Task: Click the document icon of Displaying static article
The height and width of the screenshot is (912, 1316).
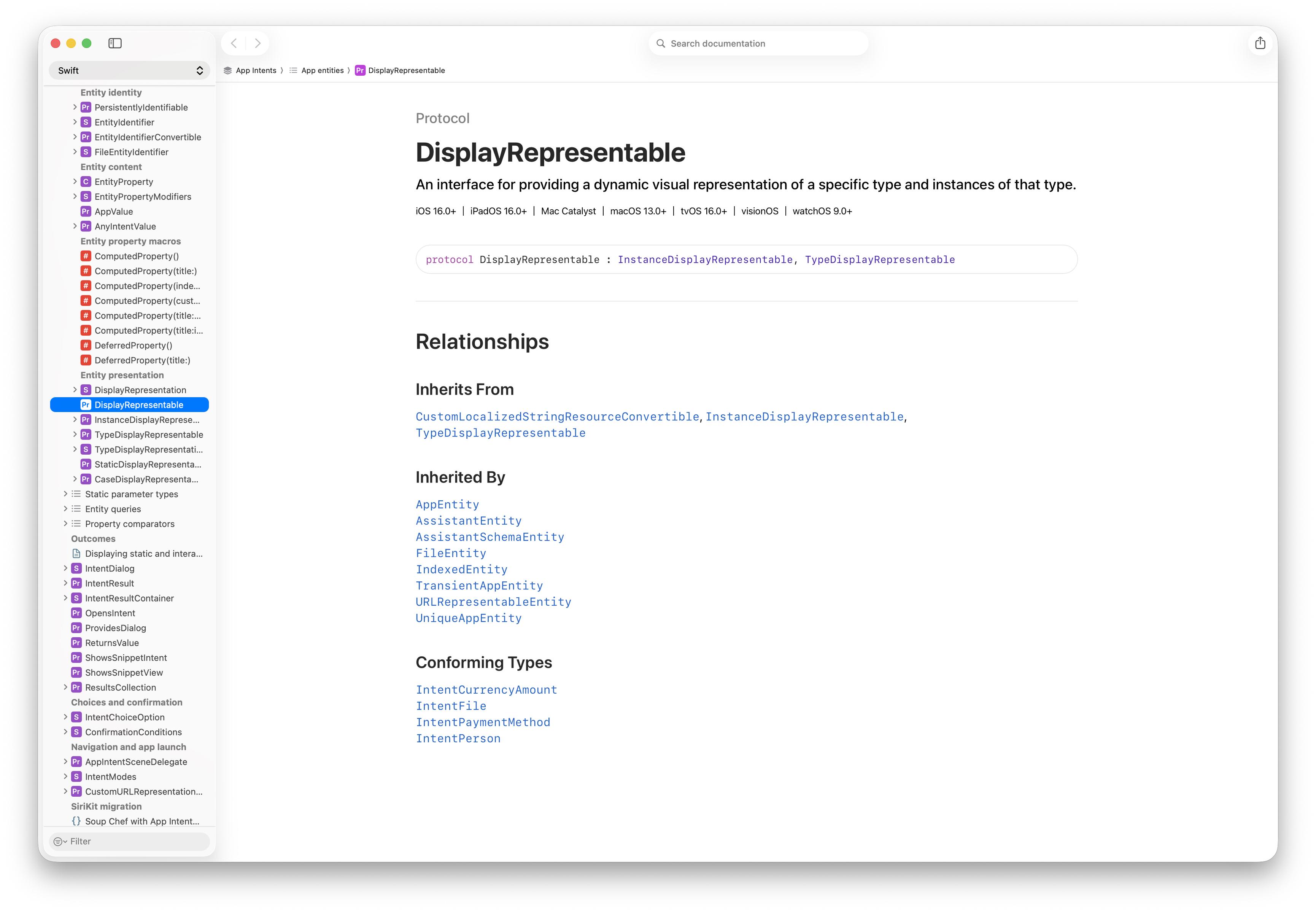Action: pyautogui.click(x=76, y=553)
